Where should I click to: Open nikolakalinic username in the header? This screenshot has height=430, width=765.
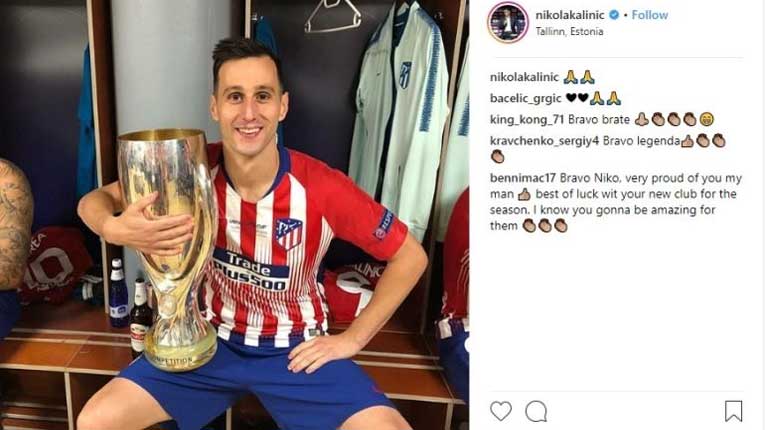tap(570, 15)
